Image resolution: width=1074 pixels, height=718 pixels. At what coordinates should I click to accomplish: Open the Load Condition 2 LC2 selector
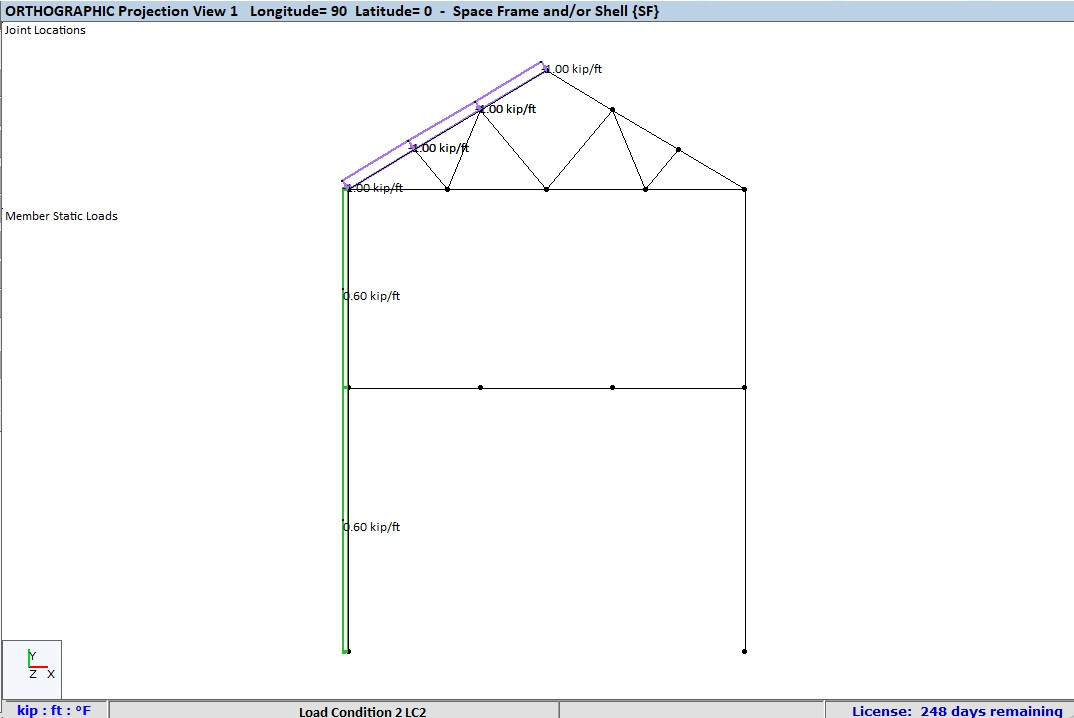point(362,711)
